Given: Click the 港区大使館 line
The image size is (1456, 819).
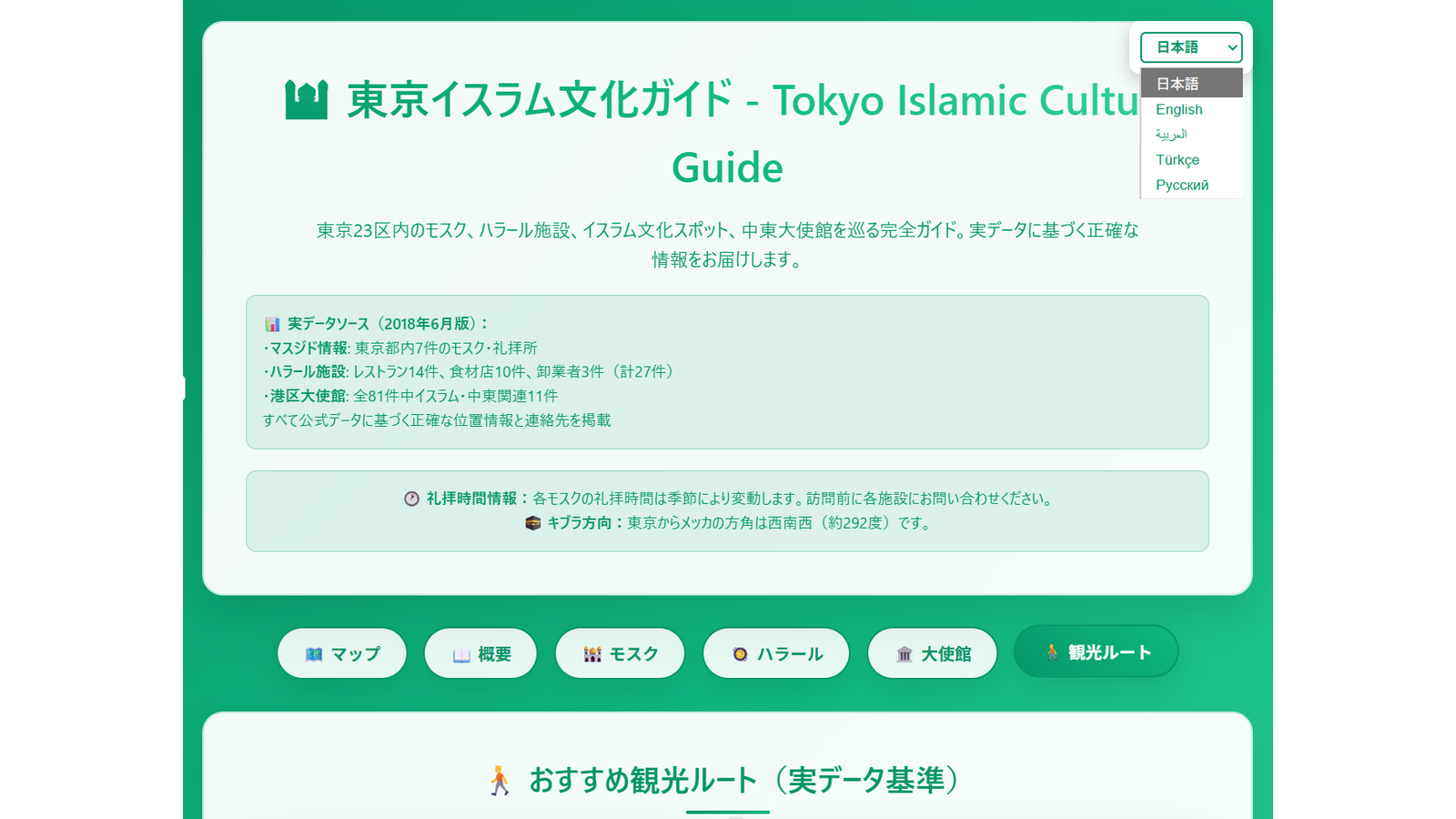Looking at the screenshot, I should (x=410, y=396).
